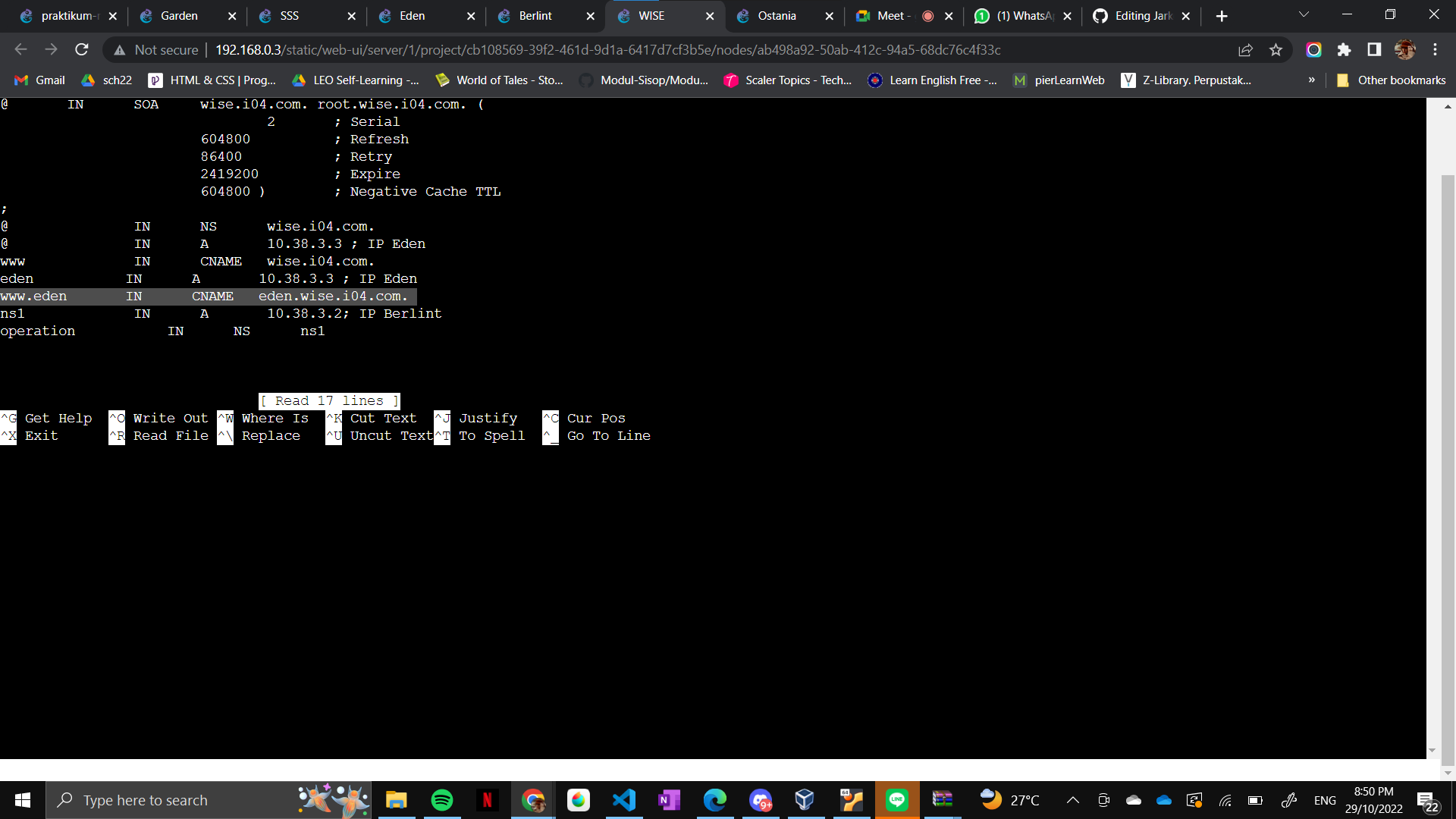Open LINE from the taskbar

pyautogui.click(x=897, y=799)
